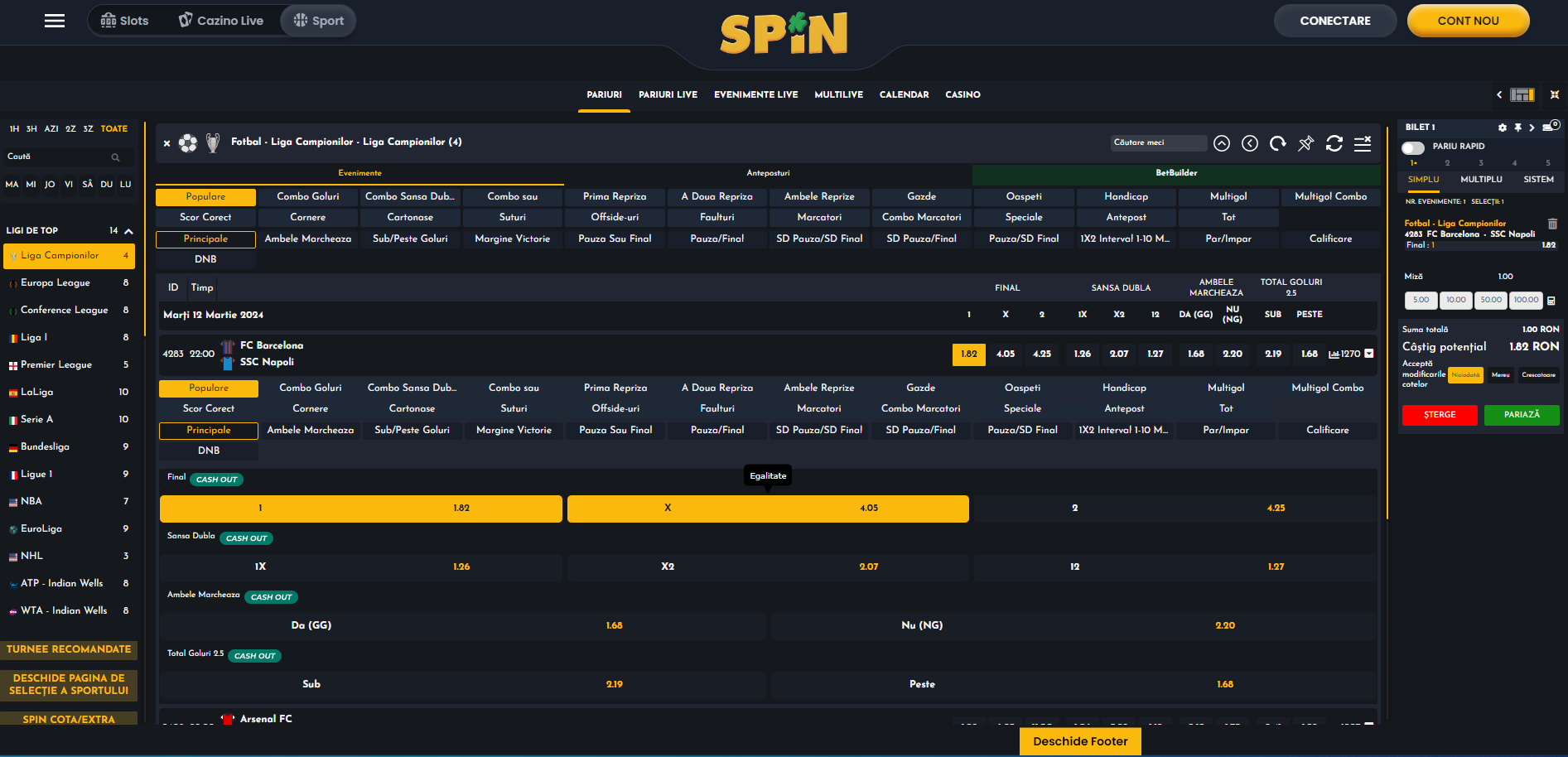The width and height of the screenshot is (1568, 757).
Task: Refresh the odds with sync icon
Action: point(1334,143)
